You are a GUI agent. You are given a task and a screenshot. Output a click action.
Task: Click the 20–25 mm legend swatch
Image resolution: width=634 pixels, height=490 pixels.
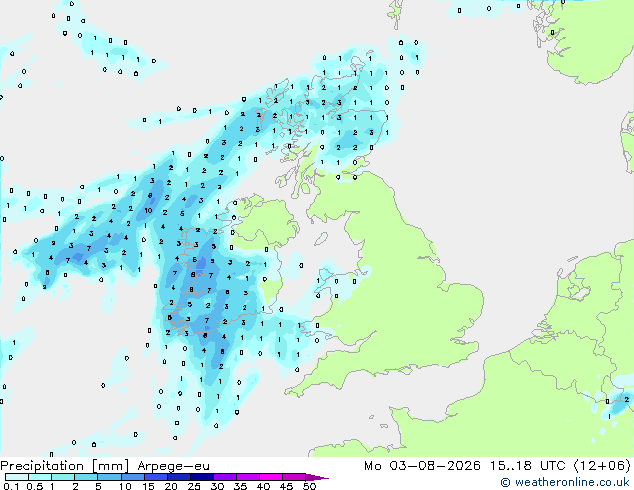[x=178, y=477]
